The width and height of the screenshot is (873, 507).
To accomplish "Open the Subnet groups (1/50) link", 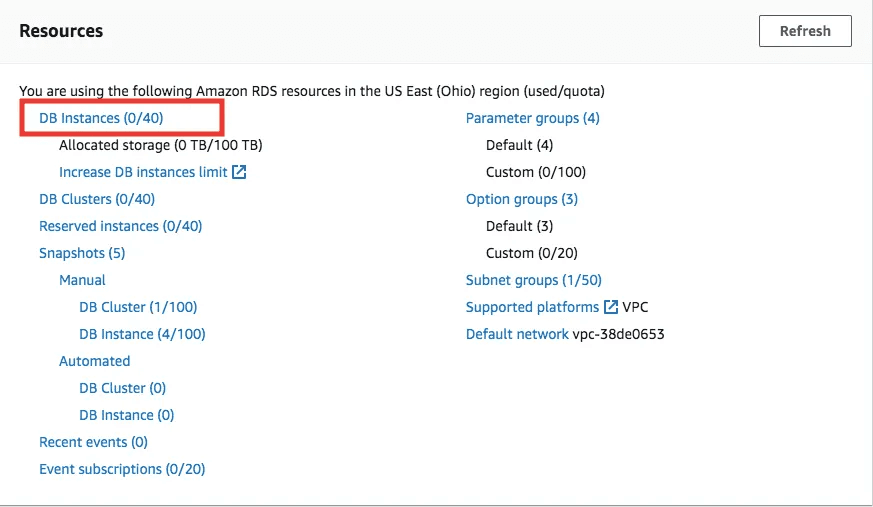I will tap(533, 280).
